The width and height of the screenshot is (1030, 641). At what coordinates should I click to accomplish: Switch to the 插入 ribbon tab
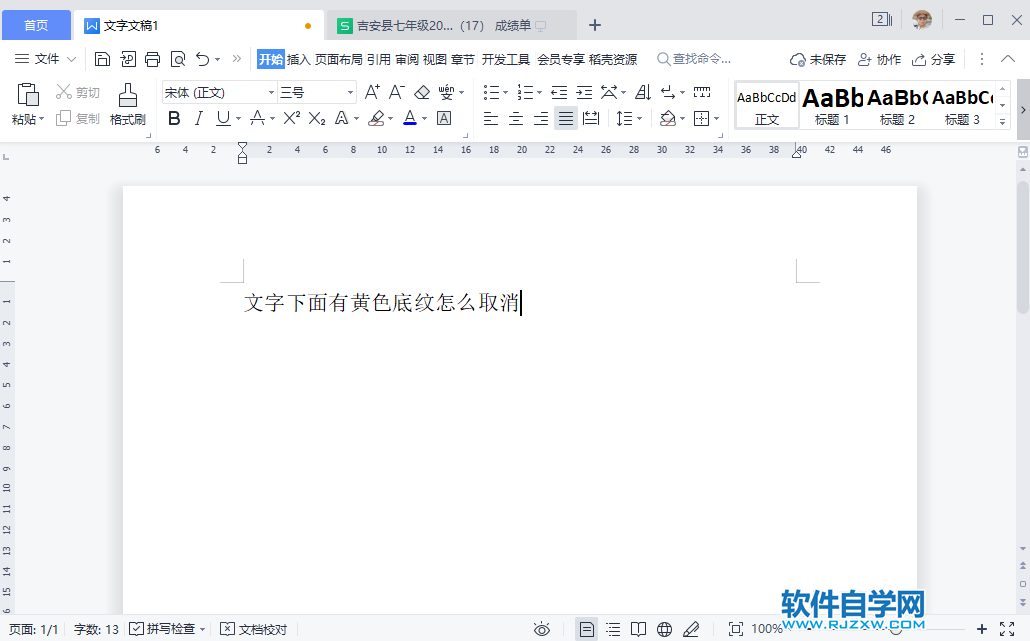[x=298, y=59]
